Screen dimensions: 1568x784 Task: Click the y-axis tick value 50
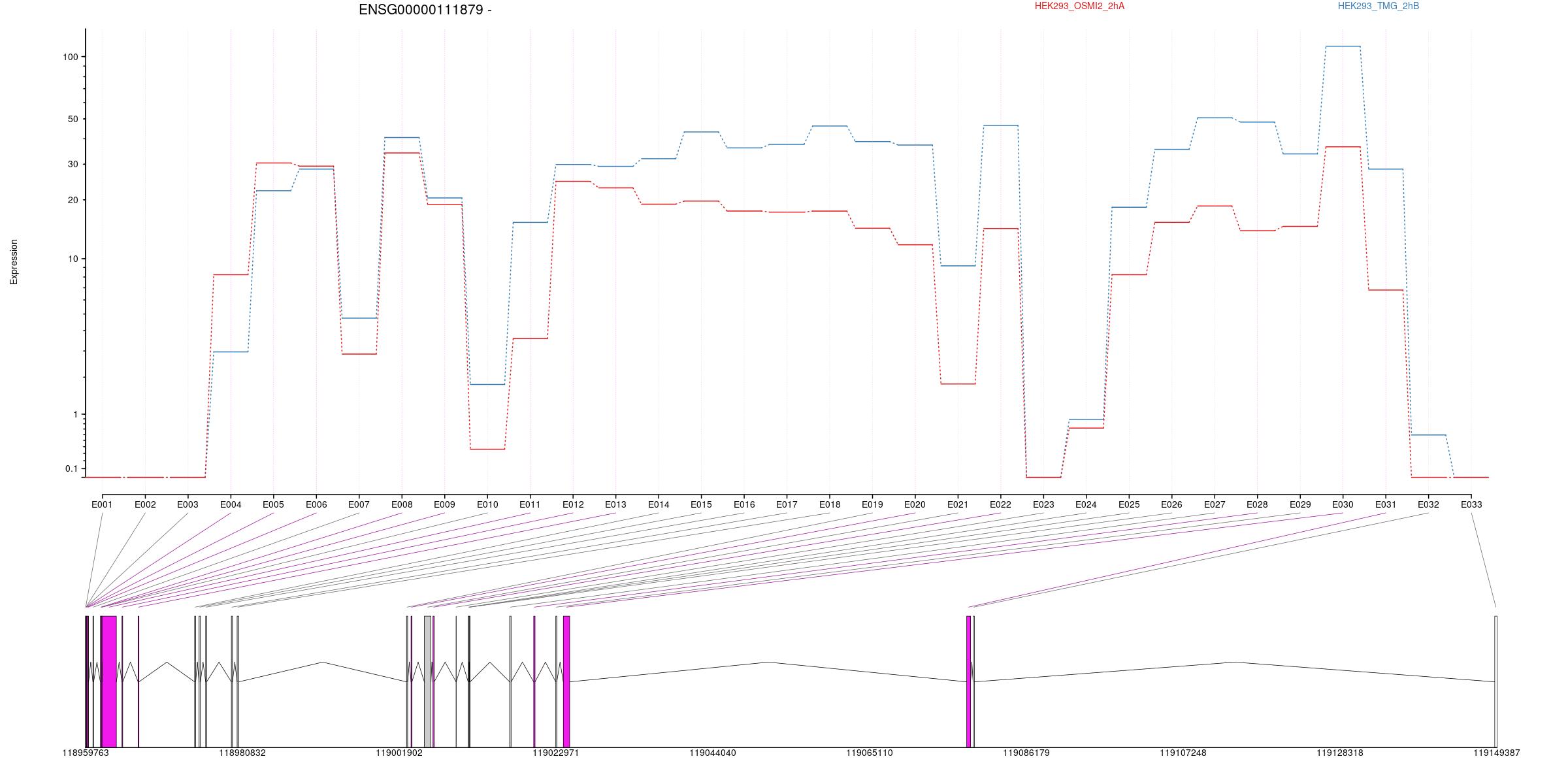click(x=73, y=119)
